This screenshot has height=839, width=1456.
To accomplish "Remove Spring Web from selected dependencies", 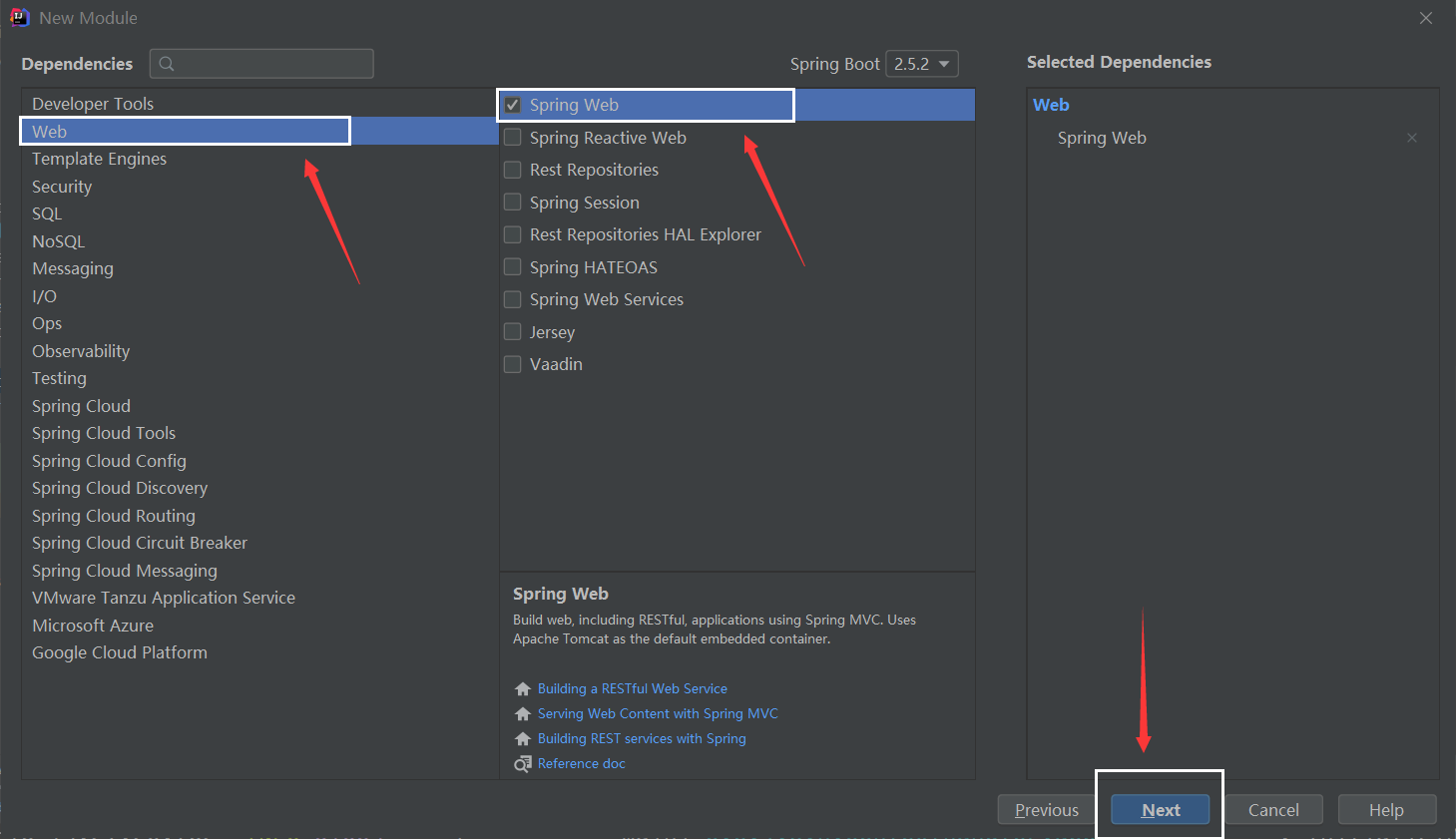I will [x=1412, y=138].
